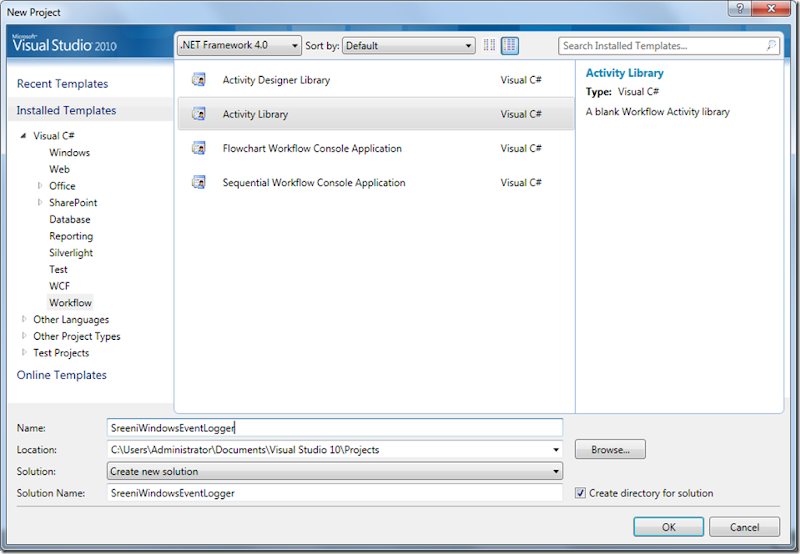Click 'A blank Workflow Activity library' description

[x=657, y=112]
